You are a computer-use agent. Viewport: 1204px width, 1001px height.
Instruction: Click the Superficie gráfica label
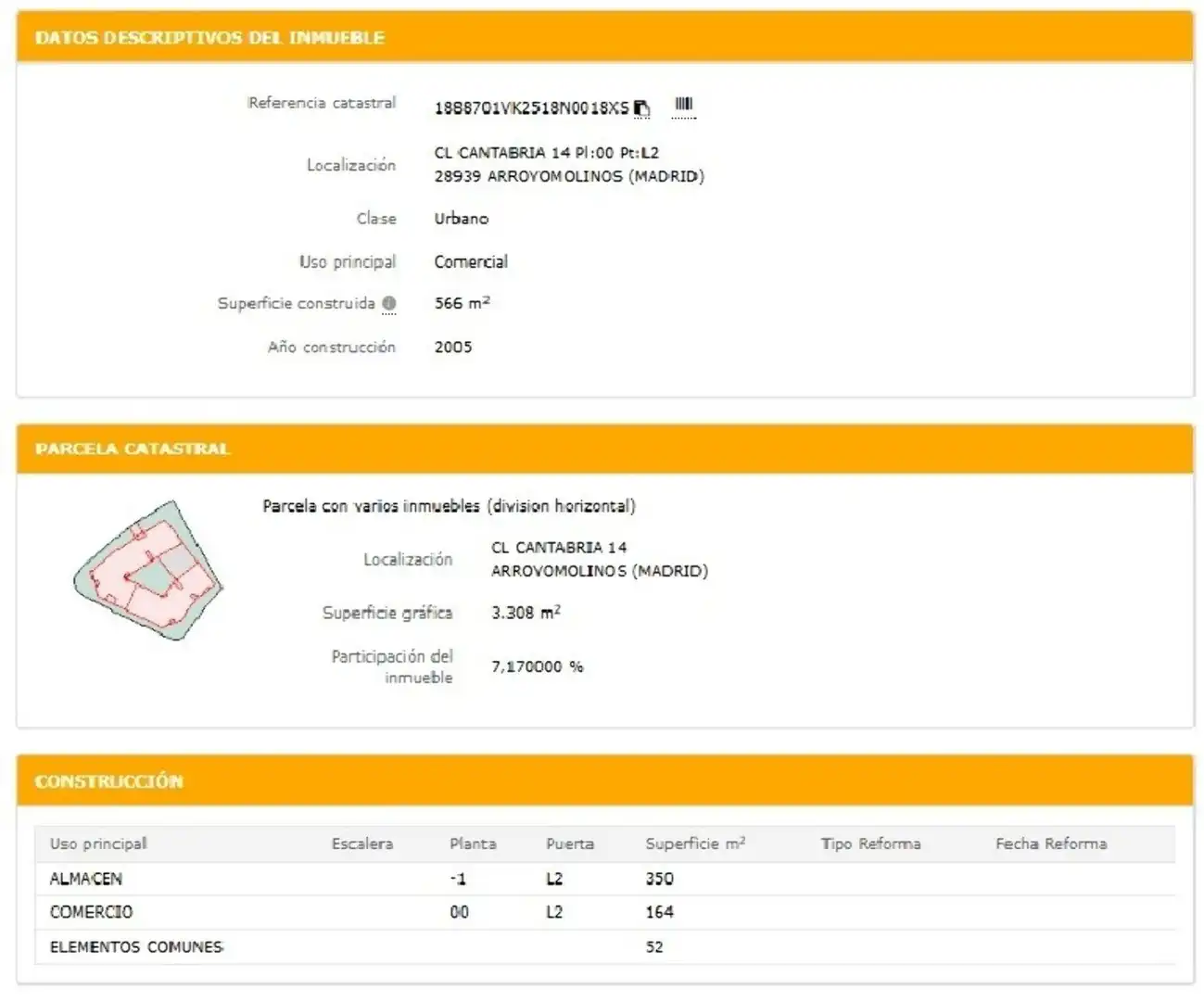coord(387,613)
